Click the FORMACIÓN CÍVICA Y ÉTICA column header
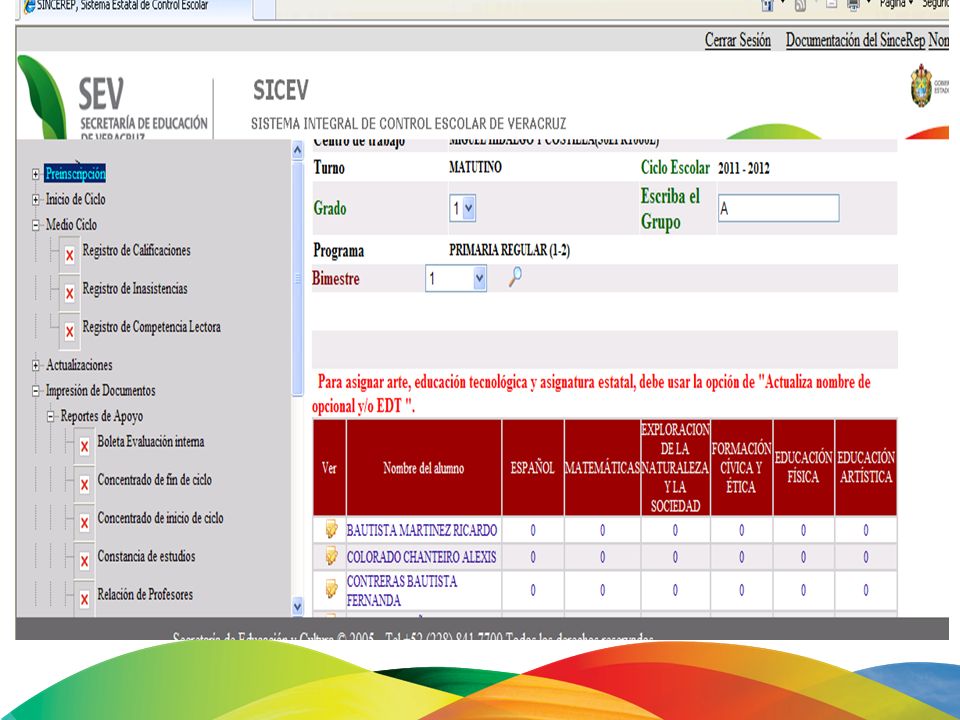Screen dimensions: 960x720 click(741, 468)
